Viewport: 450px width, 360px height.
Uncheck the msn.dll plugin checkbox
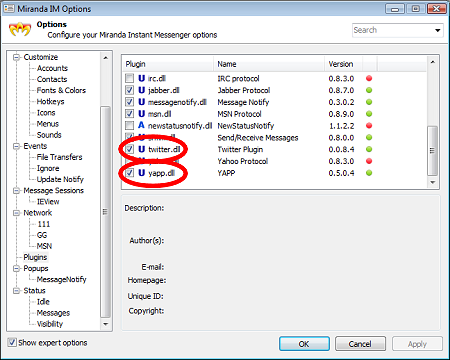click(129, 114)
